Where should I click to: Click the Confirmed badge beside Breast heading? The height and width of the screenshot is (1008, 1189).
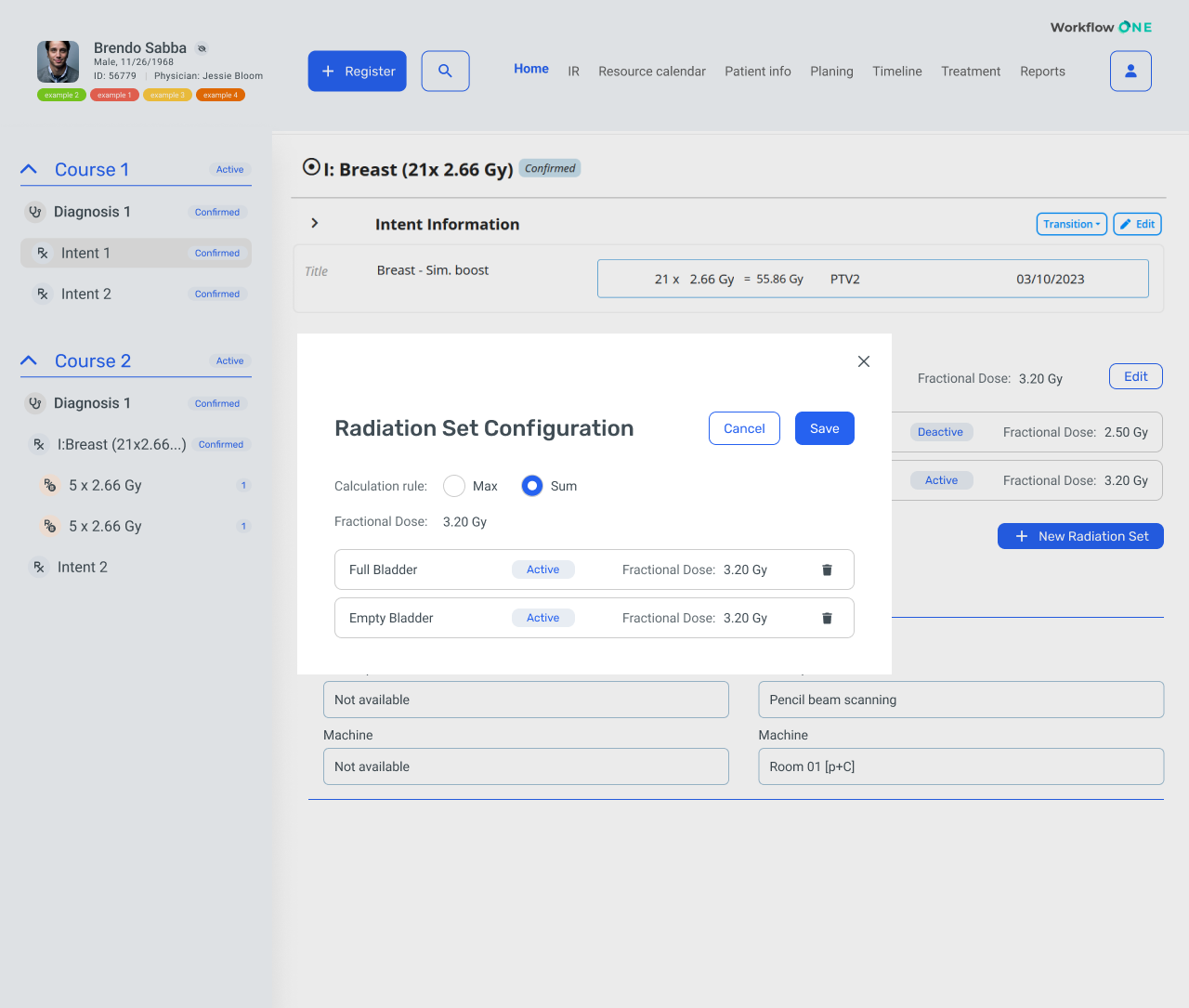point(550,168)
